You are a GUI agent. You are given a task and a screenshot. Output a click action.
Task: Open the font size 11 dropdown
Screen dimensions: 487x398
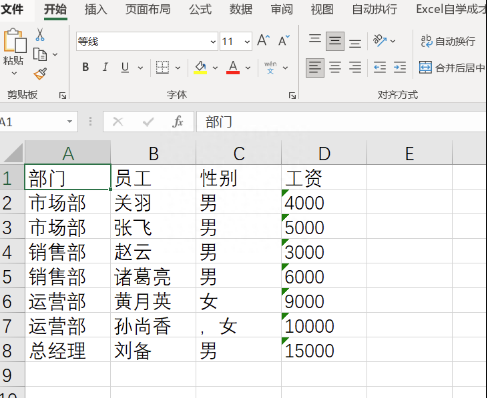(x=247, y=42)
